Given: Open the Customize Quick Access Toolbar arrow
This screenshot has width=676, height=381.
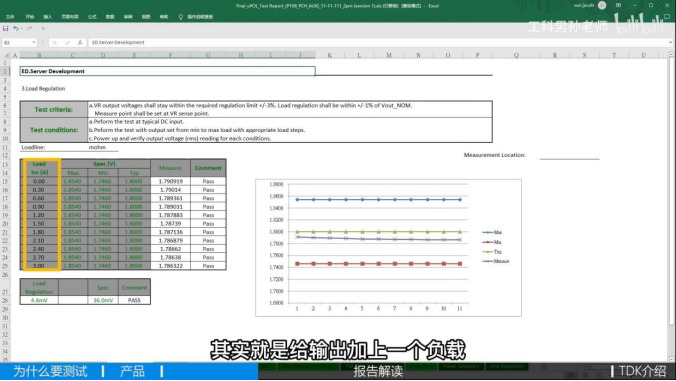Looking at the screenshot, I should [43, 28].
